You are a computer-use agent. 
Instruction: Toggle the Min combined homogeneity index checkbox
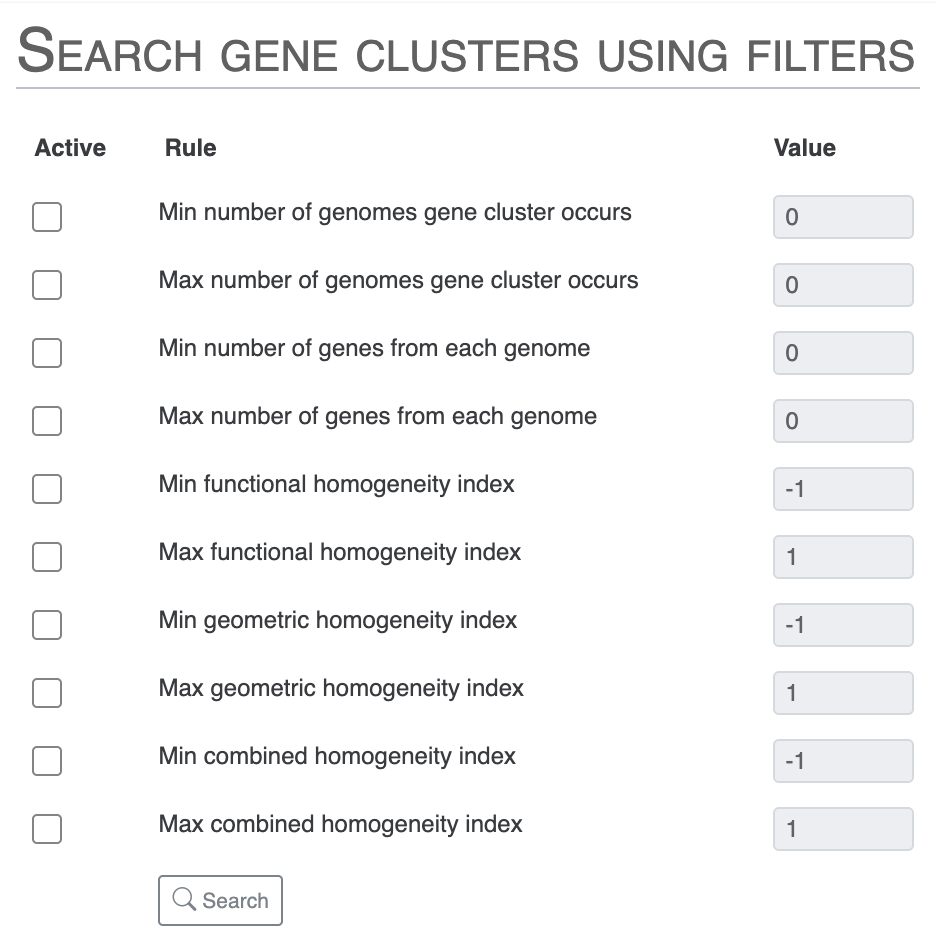[46, 760]
